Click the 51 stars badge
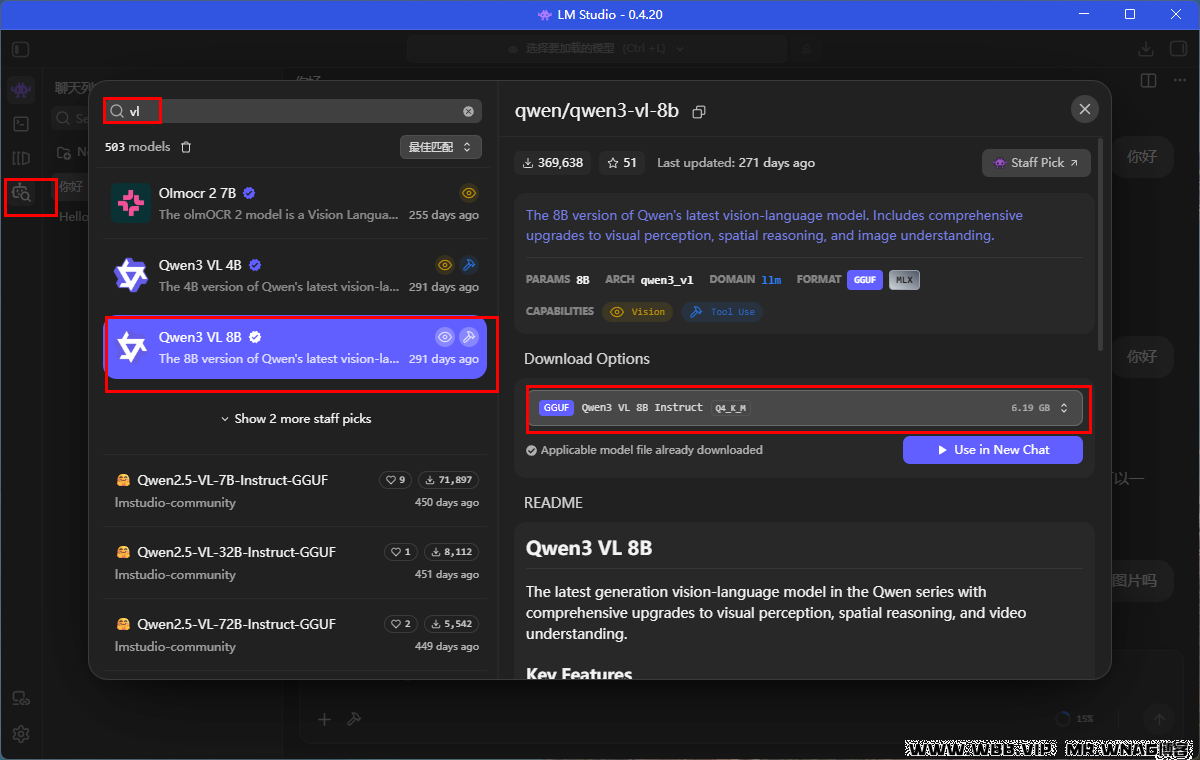 point(621,163)
